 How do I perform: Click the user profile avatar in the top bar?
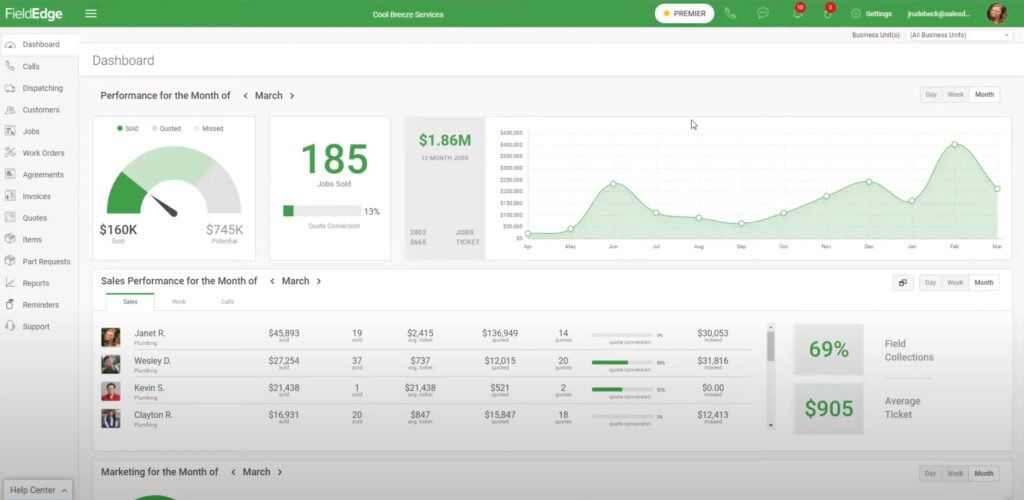click(997, 13)
